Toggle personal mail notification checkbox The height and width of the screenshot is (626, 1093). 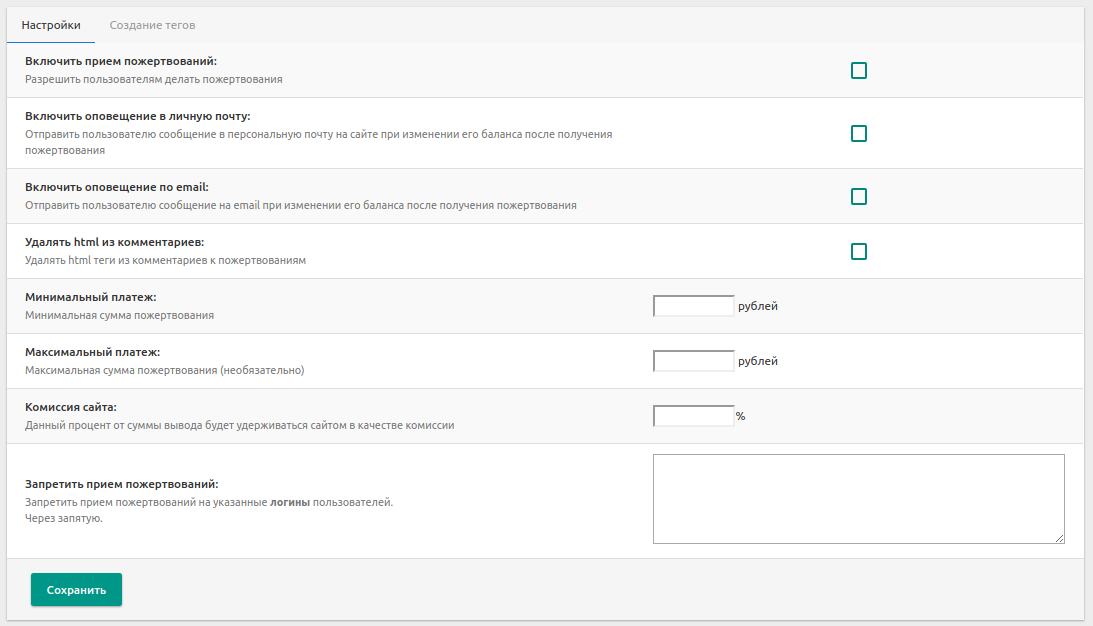click(x=858, y=133)
